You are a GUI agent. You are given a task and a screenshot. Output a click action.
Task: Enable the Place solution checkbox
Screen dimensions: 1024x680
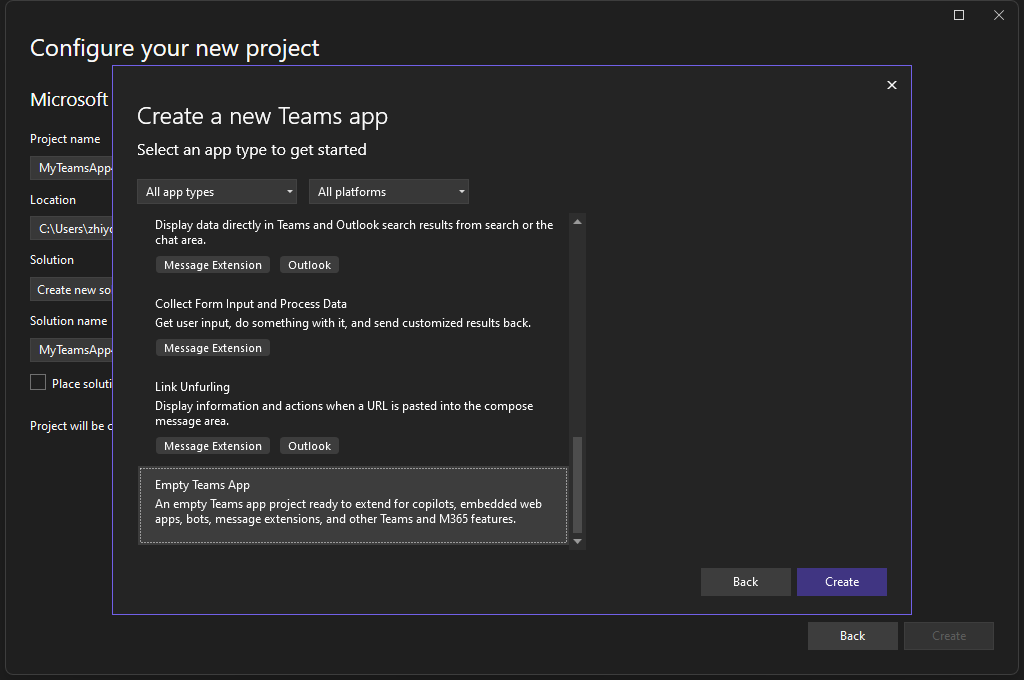(37, 382)
